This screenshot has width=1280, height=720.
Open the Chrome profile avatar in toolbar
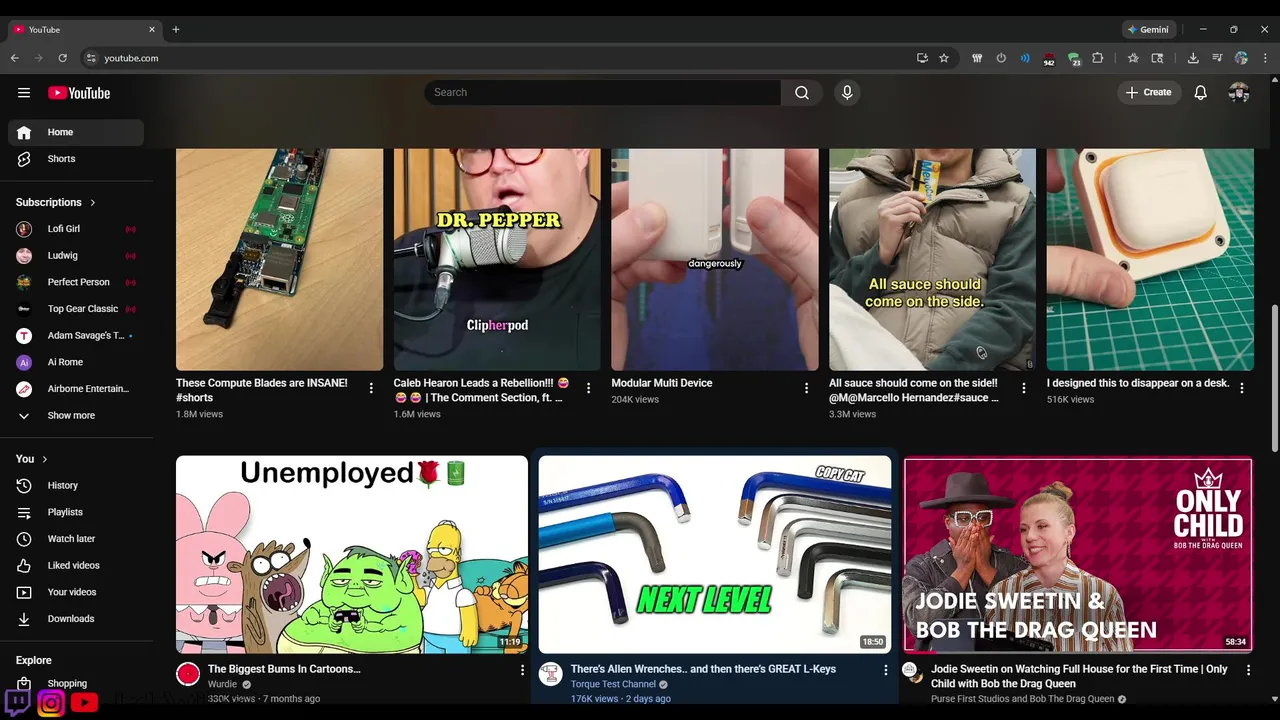tap(1241, 58)
